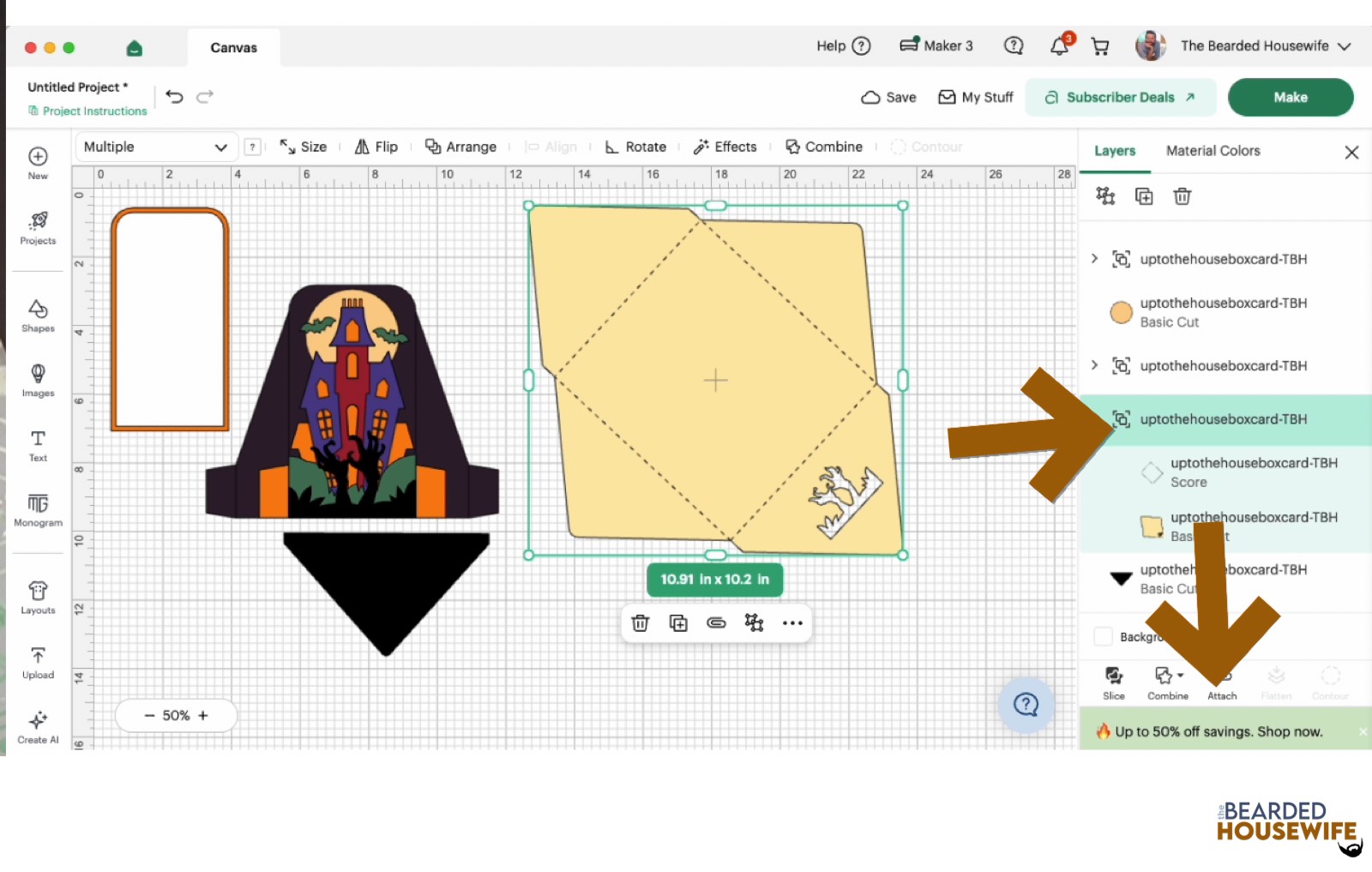Image resolution: width=1372 pixels, height=872 pixels.
Task: Select the haunted house image on canvas
Action: tap(352, 401)
